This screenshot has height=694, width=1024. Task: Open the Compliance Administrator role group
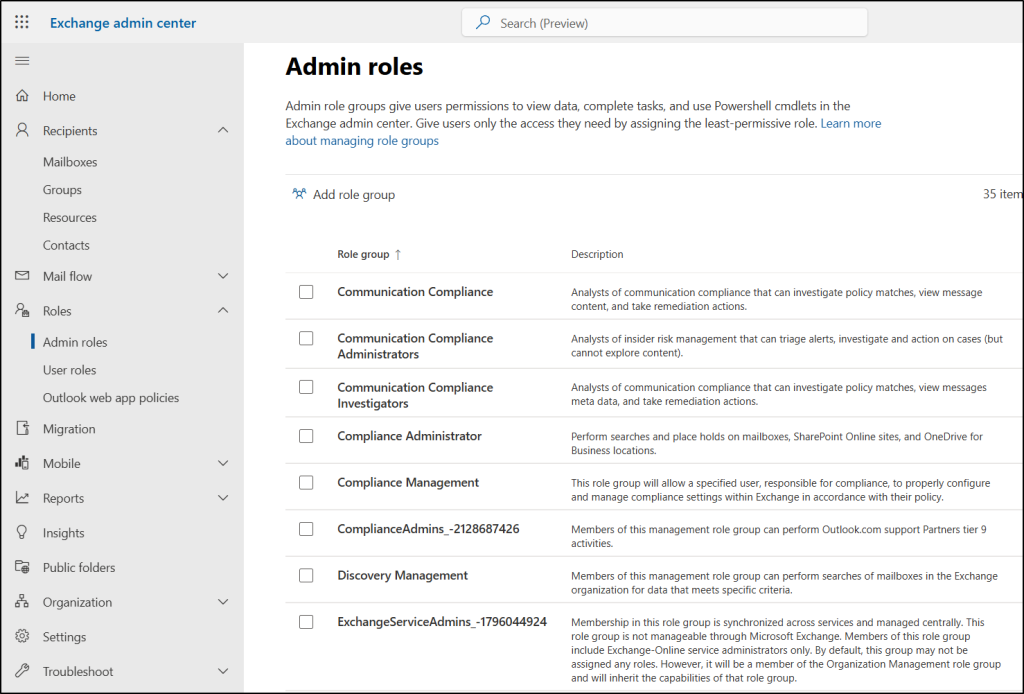[x=409, y=436]
